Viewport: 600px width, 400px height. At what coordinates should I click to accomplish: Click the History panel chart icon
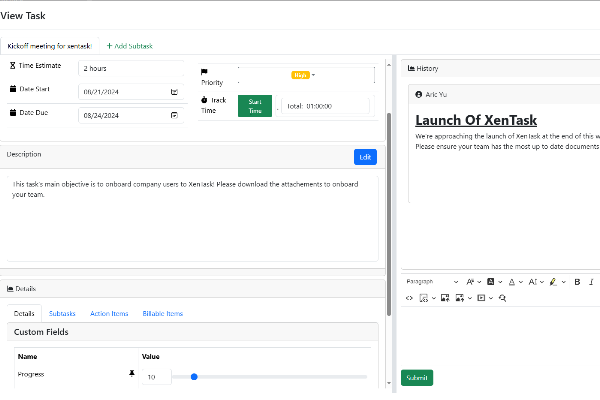click(411, 68)
